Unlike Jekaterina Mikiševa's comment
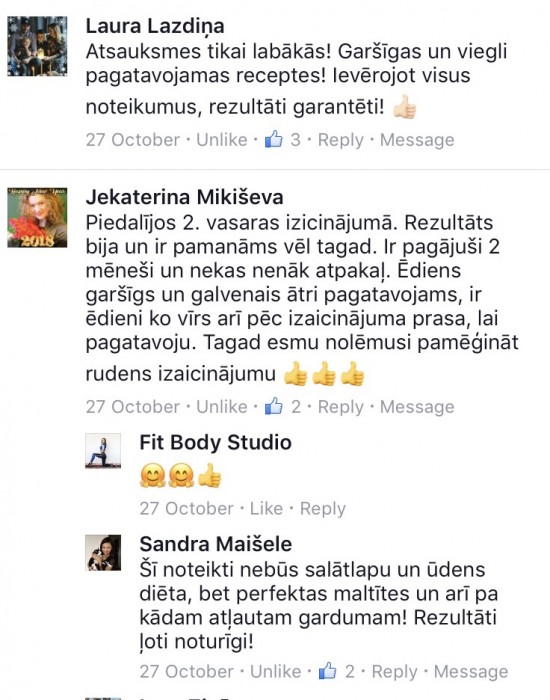Image resolution: width=550 pixels, height=700 pixels. pos(222,407)
